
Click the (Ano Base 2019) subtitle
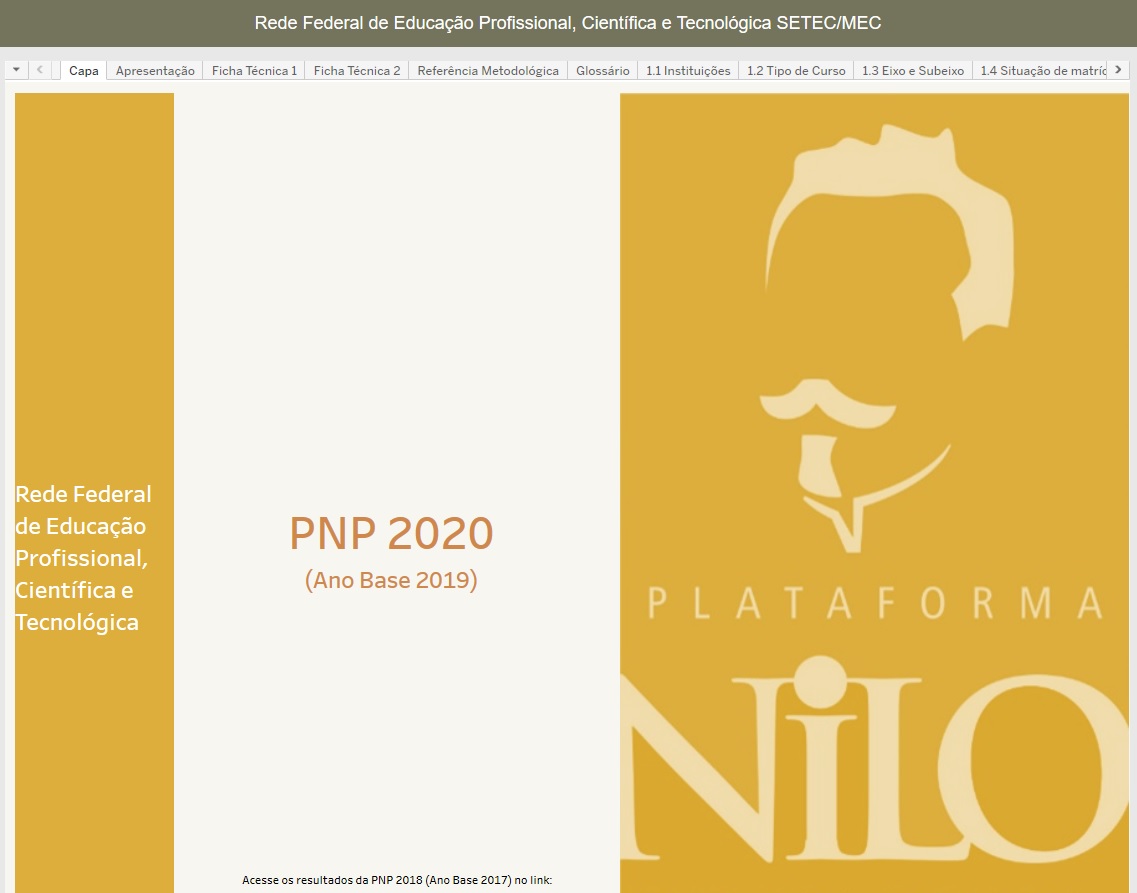(391, 580)
